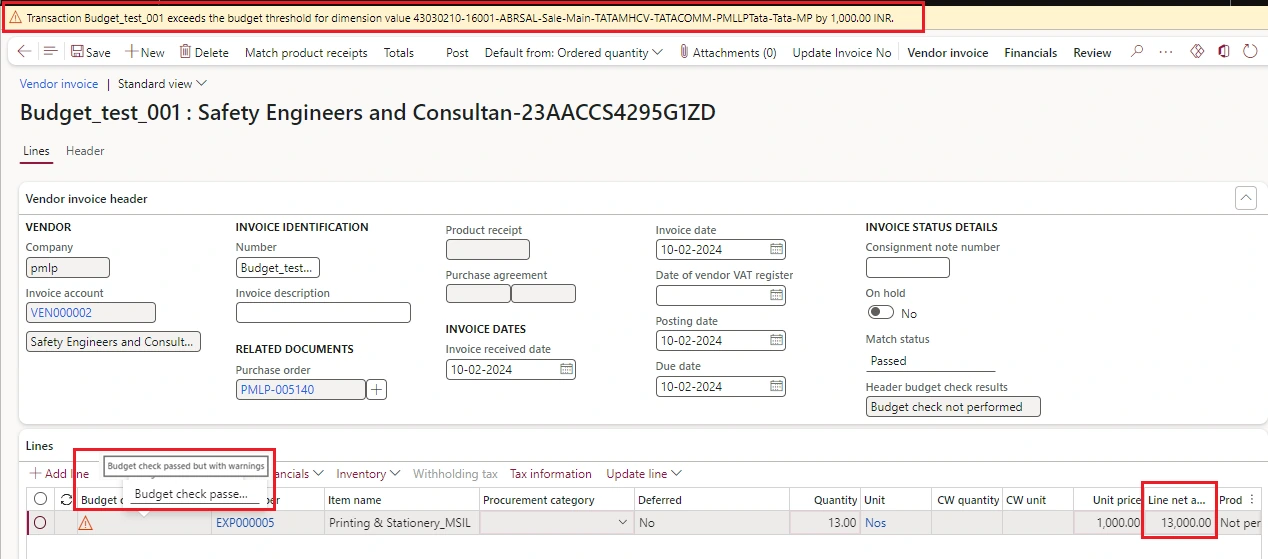Image resolution: width=1268 pixels, height=559 pixels.
Task: Switch to the Header tab
Action: tap(85, 151)
